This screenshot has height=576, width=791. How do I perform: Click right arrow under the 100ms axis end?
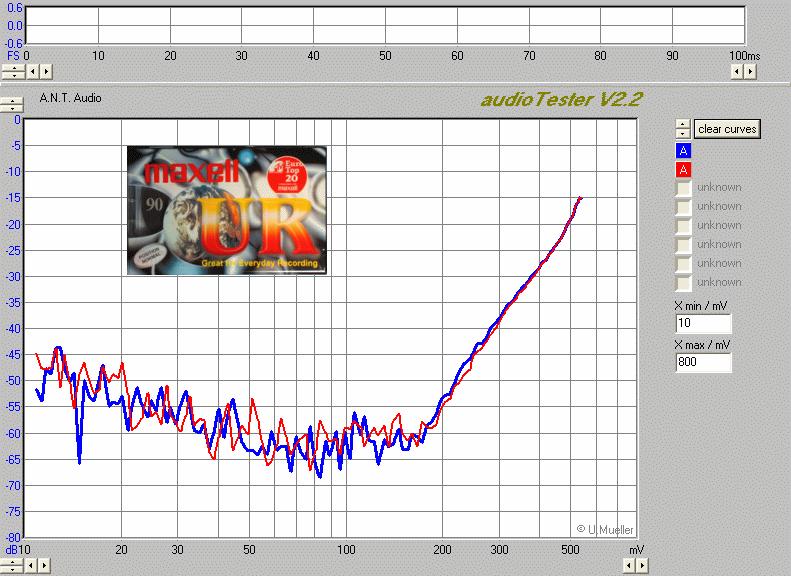pyautogui.click(x=751, y=71)
